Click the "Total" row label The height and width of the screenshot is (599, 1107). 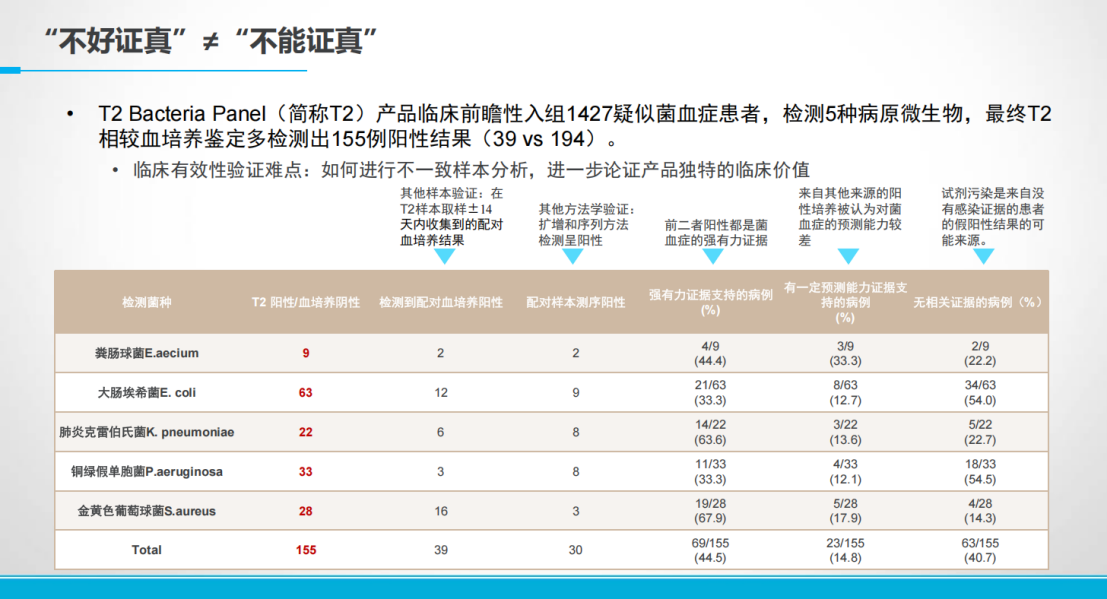coord(147,550)
